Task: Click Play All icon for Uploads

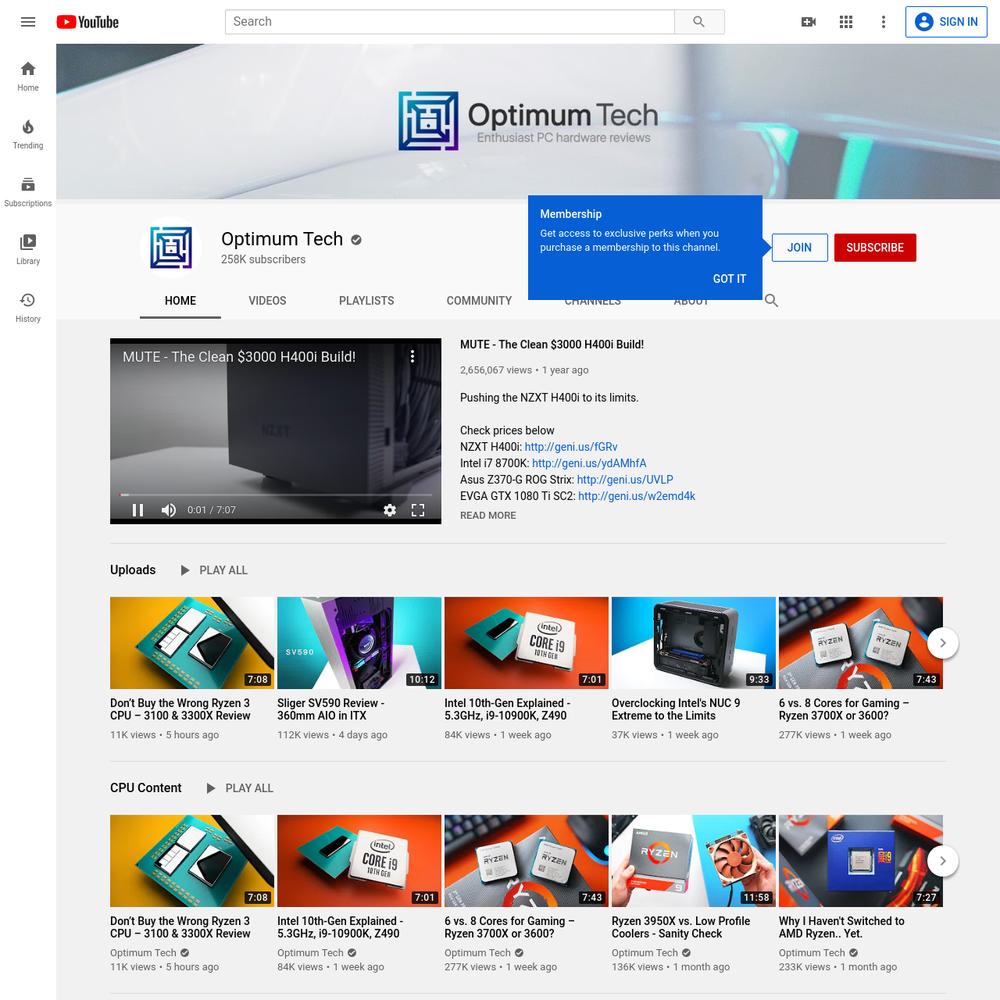Action: click(185, 570)
